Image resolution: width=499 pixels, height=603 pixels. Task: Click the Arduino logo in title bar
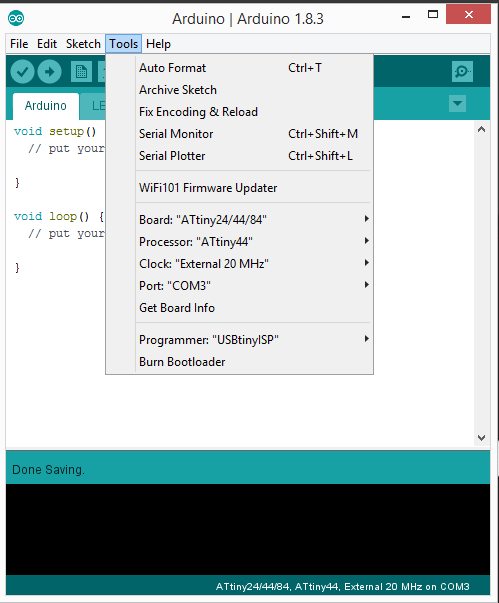16,18
